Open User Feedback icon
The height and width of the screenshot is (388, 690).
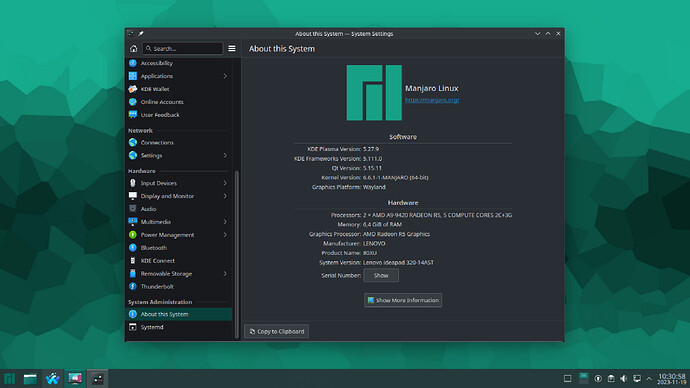click(132, 115)
